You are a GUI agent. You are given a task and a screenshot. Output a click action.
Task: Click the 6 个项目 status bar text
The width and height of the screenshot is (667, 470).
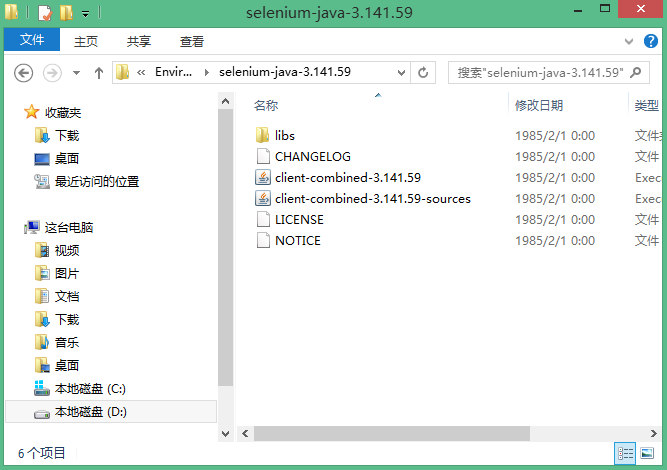[x=41, y=453]
